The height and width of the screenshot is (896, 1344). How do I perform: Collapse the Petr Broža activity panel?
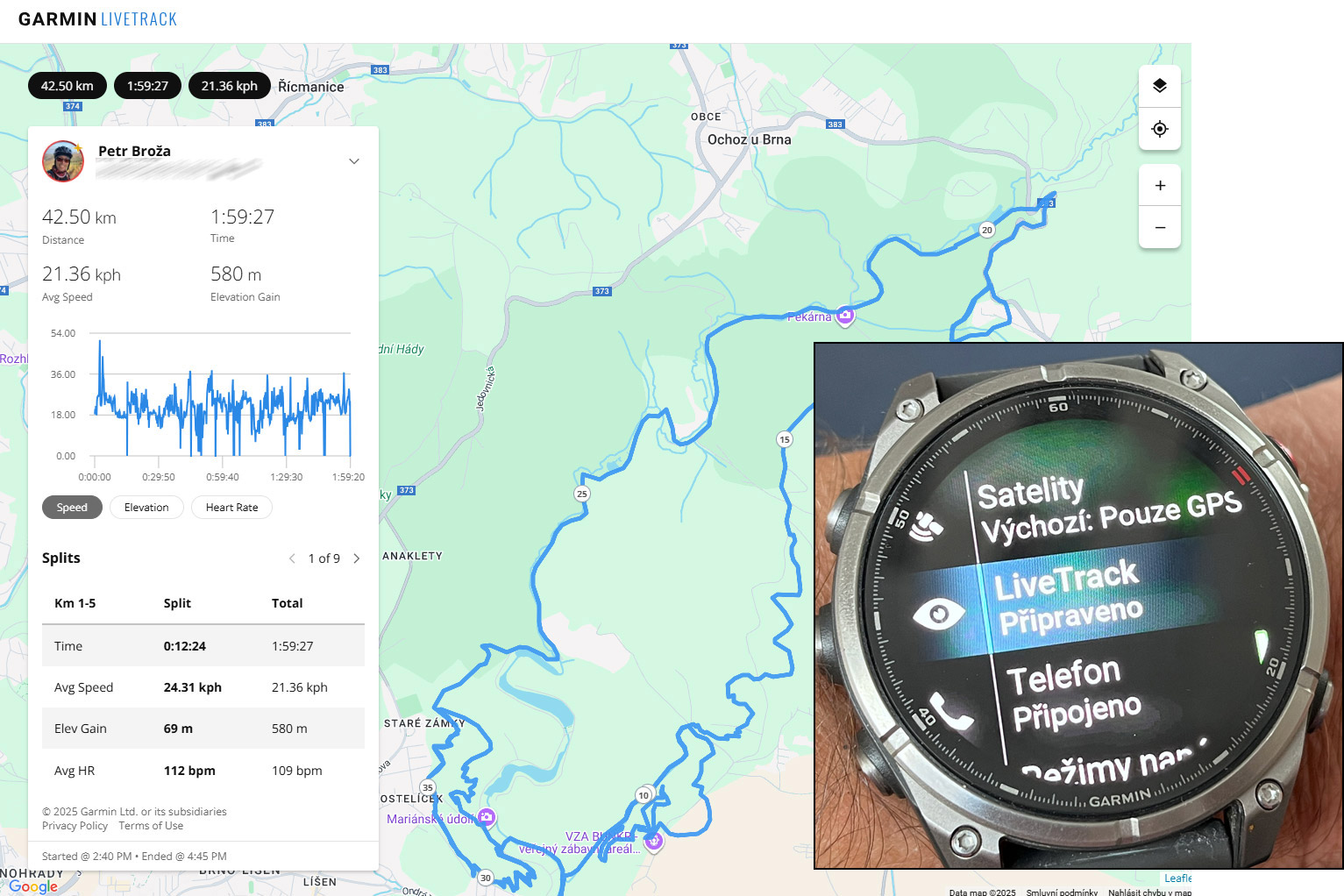354,161
